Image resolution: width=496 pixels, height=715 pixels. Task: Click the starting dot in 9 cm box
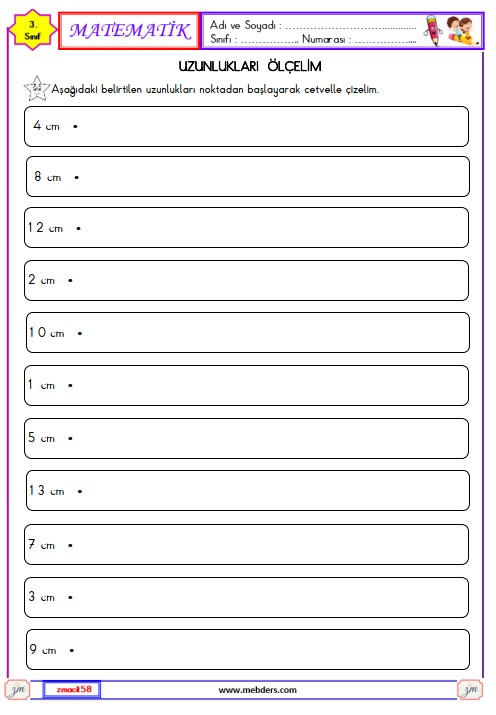tap(72, 650)
